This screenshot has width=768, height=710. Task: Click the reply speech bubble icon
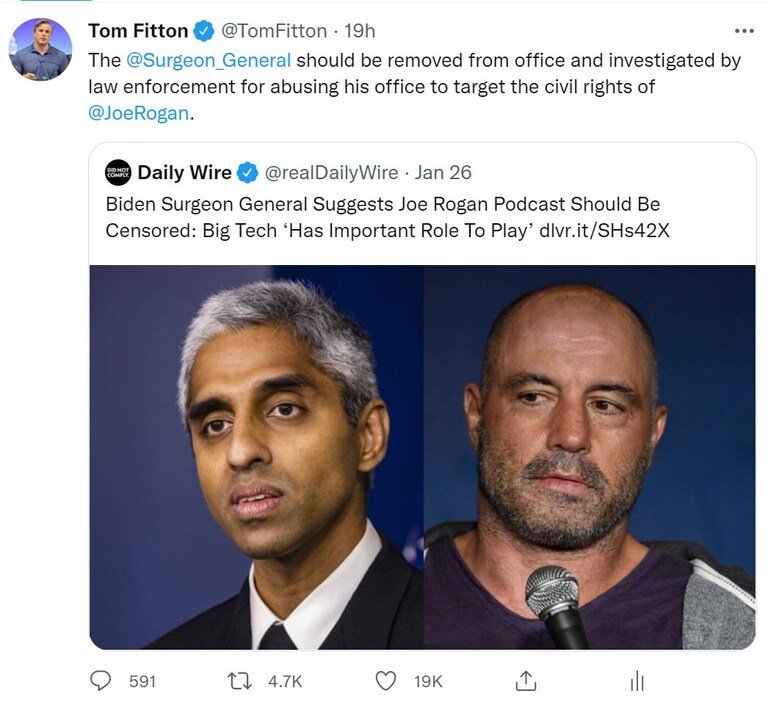pos(101,680)
